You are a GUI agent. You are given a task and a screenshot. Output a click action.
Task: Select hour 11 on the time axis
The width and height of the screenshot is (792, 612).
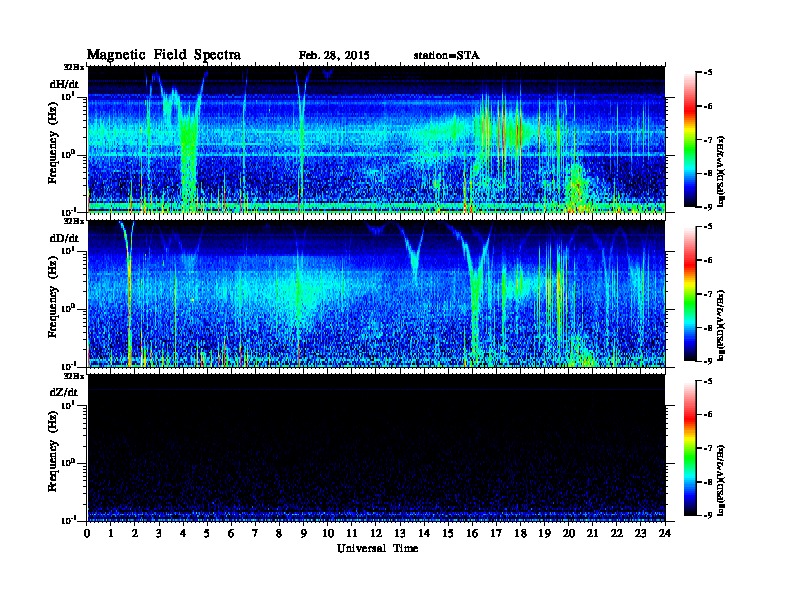pos(352,534)
